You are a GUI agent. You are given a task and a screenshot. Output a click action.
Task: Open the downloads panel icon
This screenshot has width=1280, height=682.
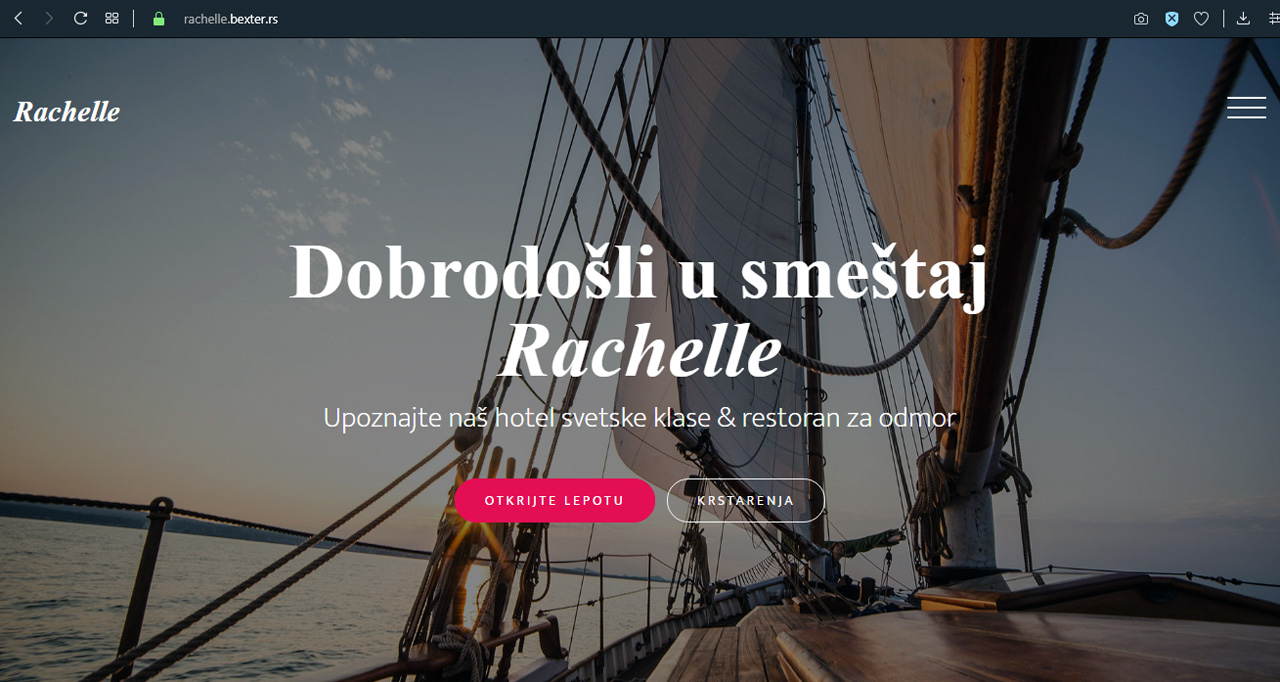pyautogui.click(x=1243, y=18)
